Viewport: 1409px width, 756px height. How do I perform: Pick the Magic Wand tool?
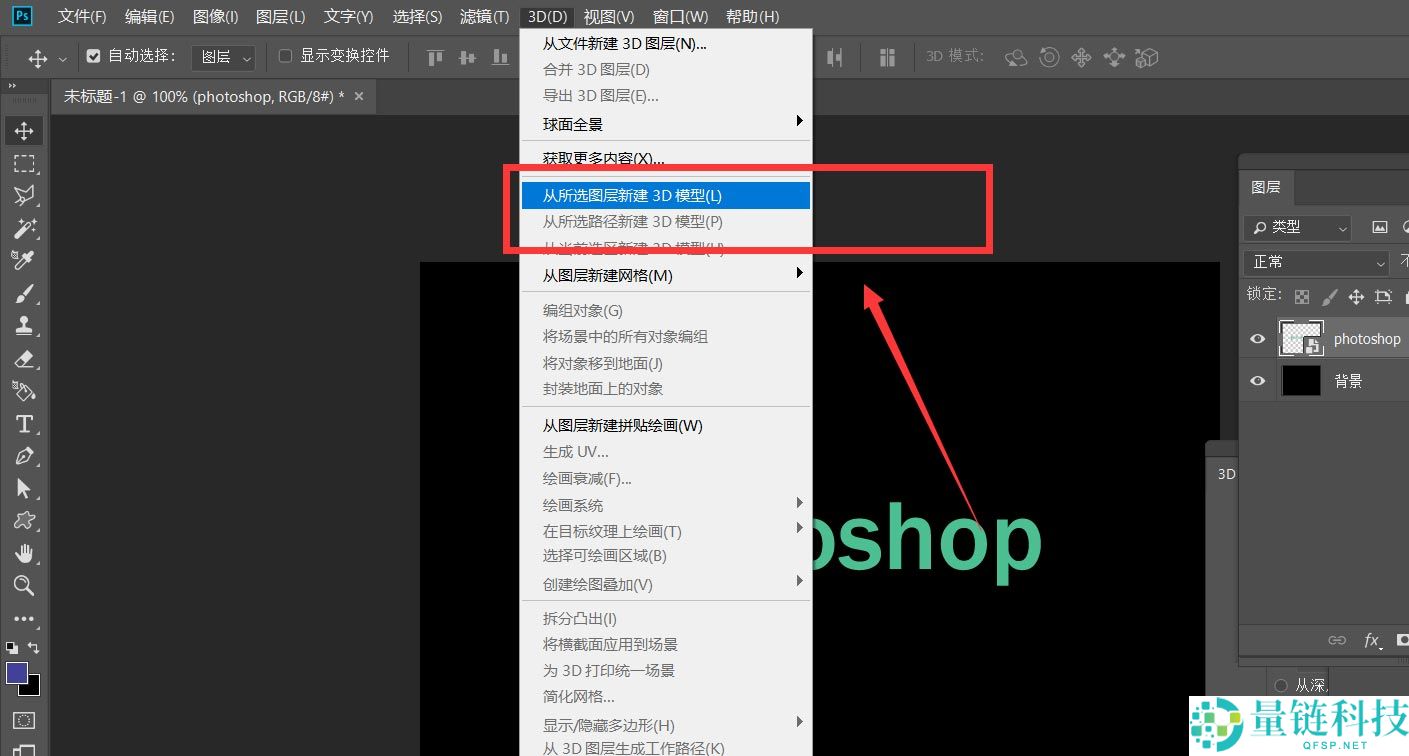24,228
